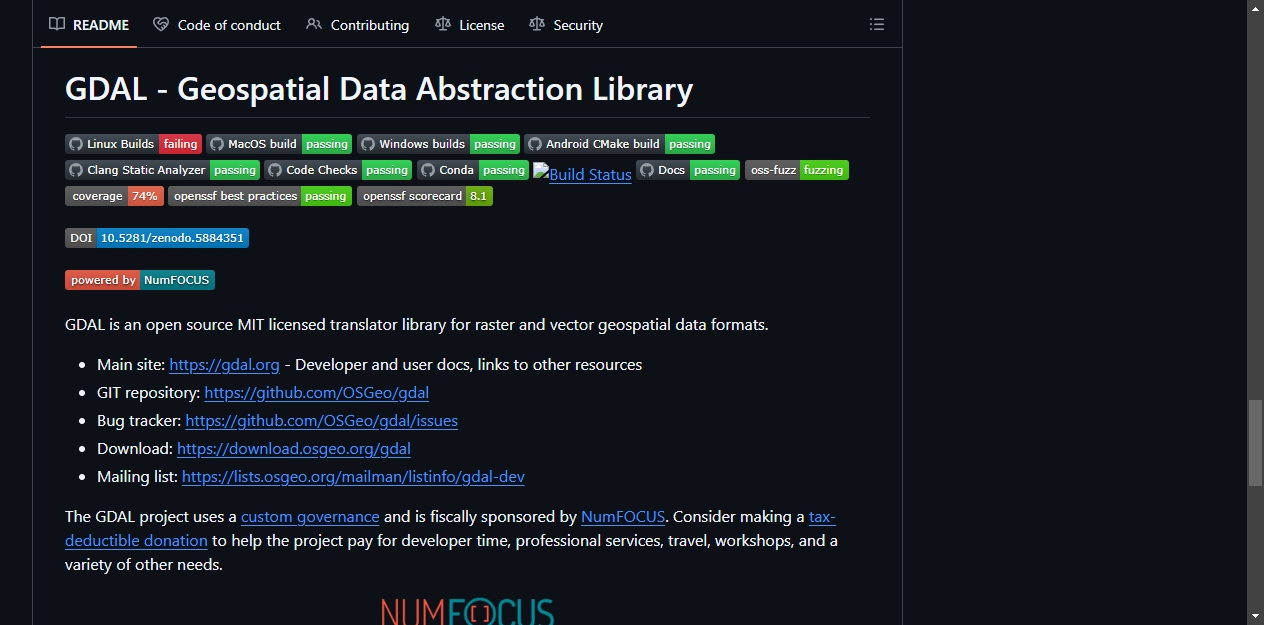Open the openssf best practices badge

260,196
